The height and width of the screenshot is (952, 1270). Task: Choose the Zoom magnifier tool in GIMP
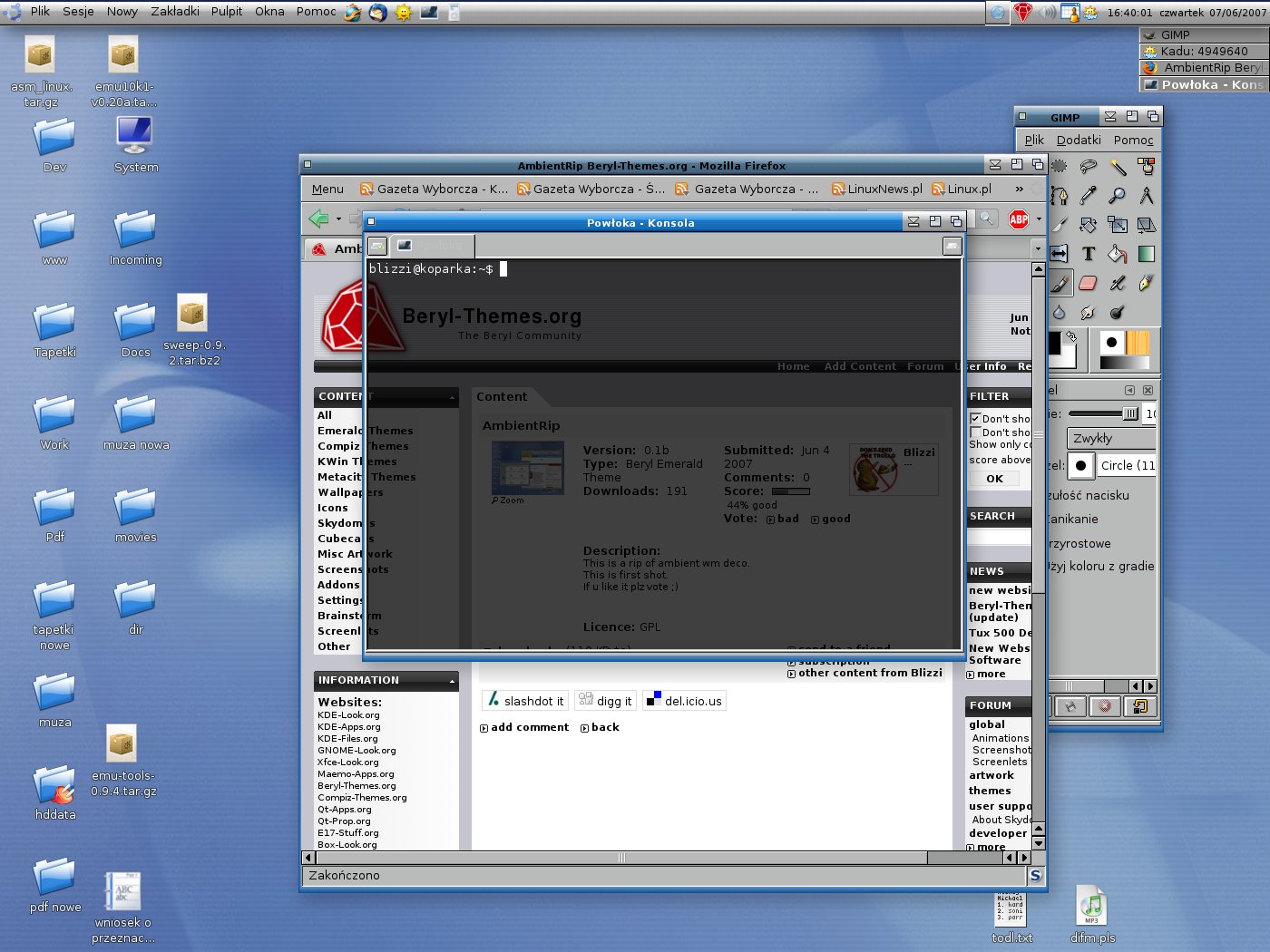click(1118, 196)
